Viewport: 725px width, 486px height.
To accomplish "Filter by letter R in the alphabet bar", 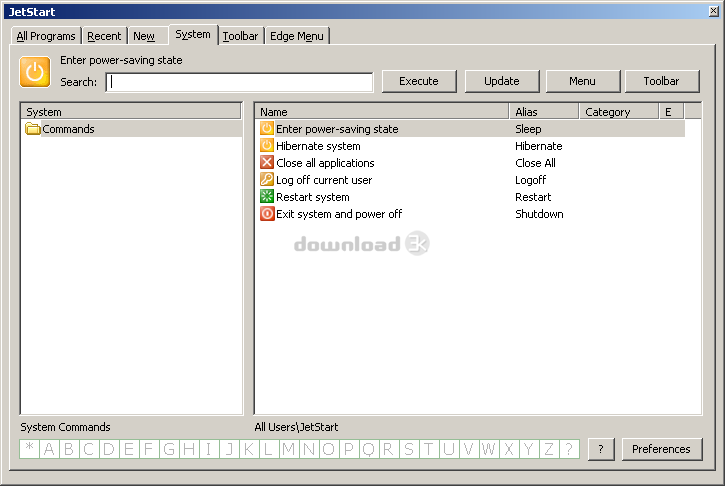I will tap(388, 449).
